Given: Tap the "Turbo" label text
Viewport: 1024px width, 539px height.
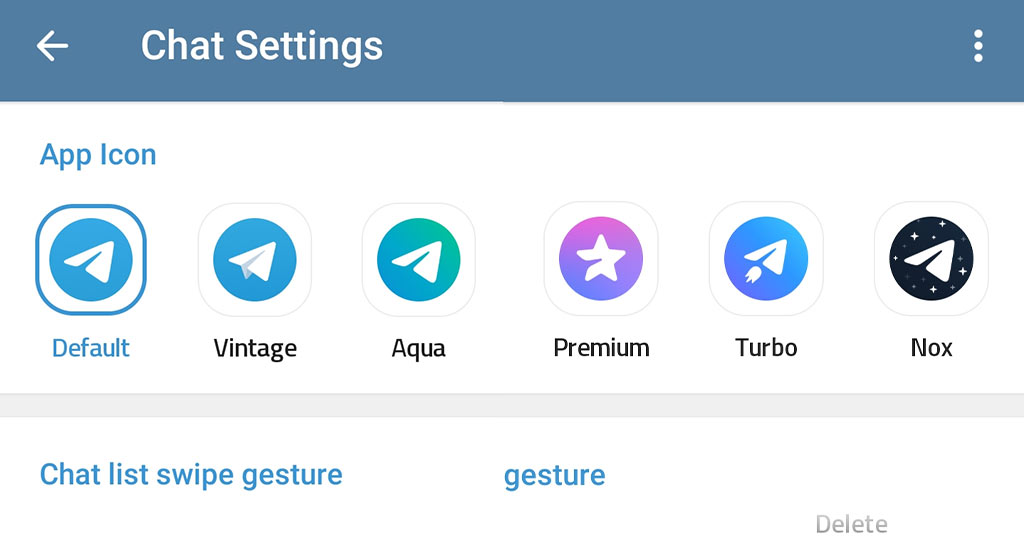Looking at the screenshot, I should click(766, 348).
